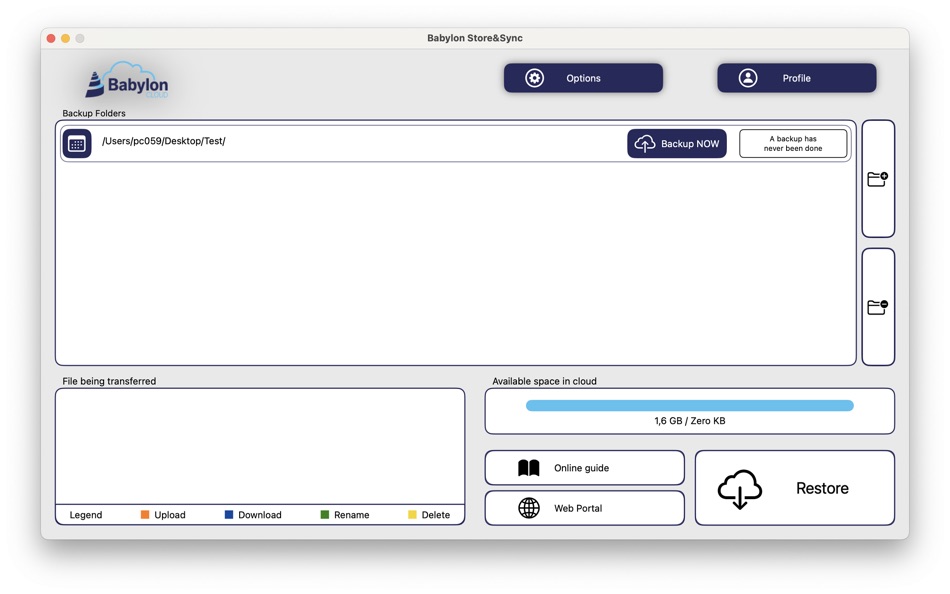Click the available cloud space progress bar
The height and width of the screenshot is (594, 950).
pos(689,405)
